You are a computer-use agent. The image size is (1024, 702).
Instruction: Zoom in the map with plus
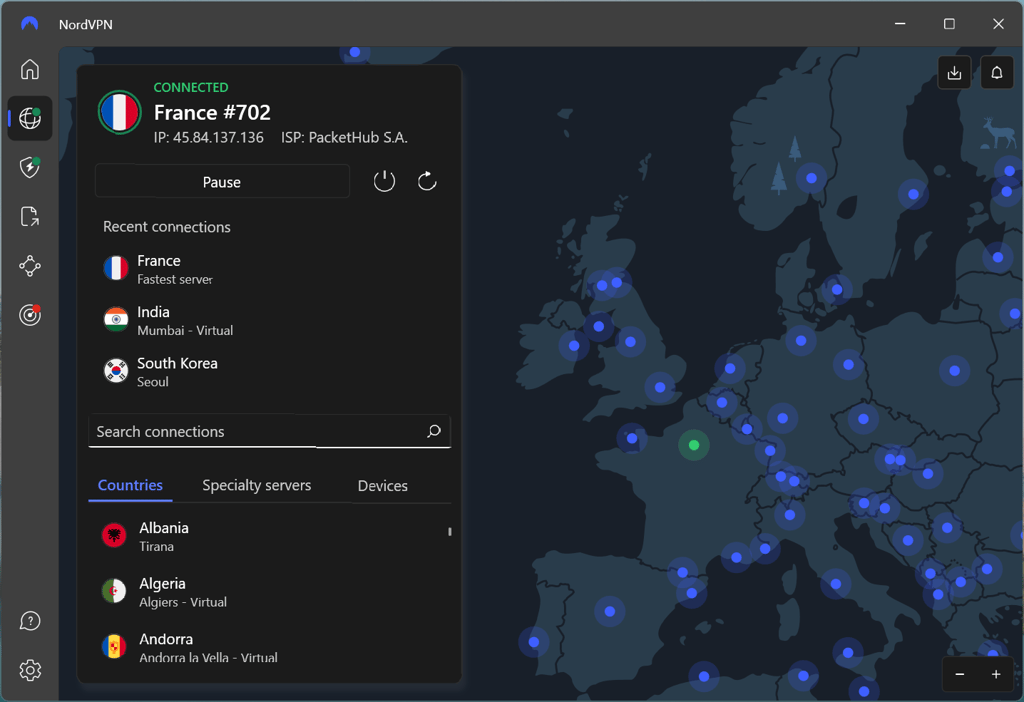coord(996,674)
